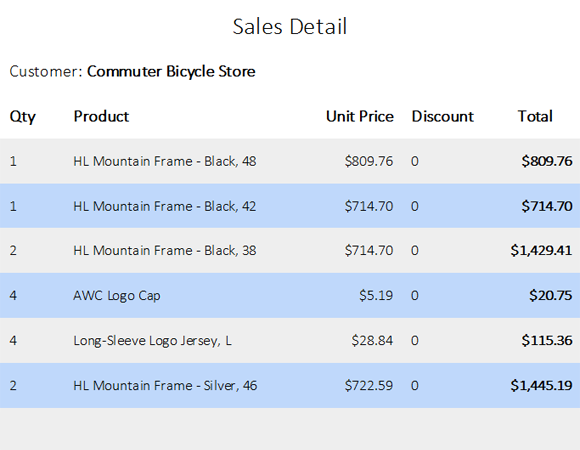
Task: Click the $28.84 unit price cell
Action: 372,341
